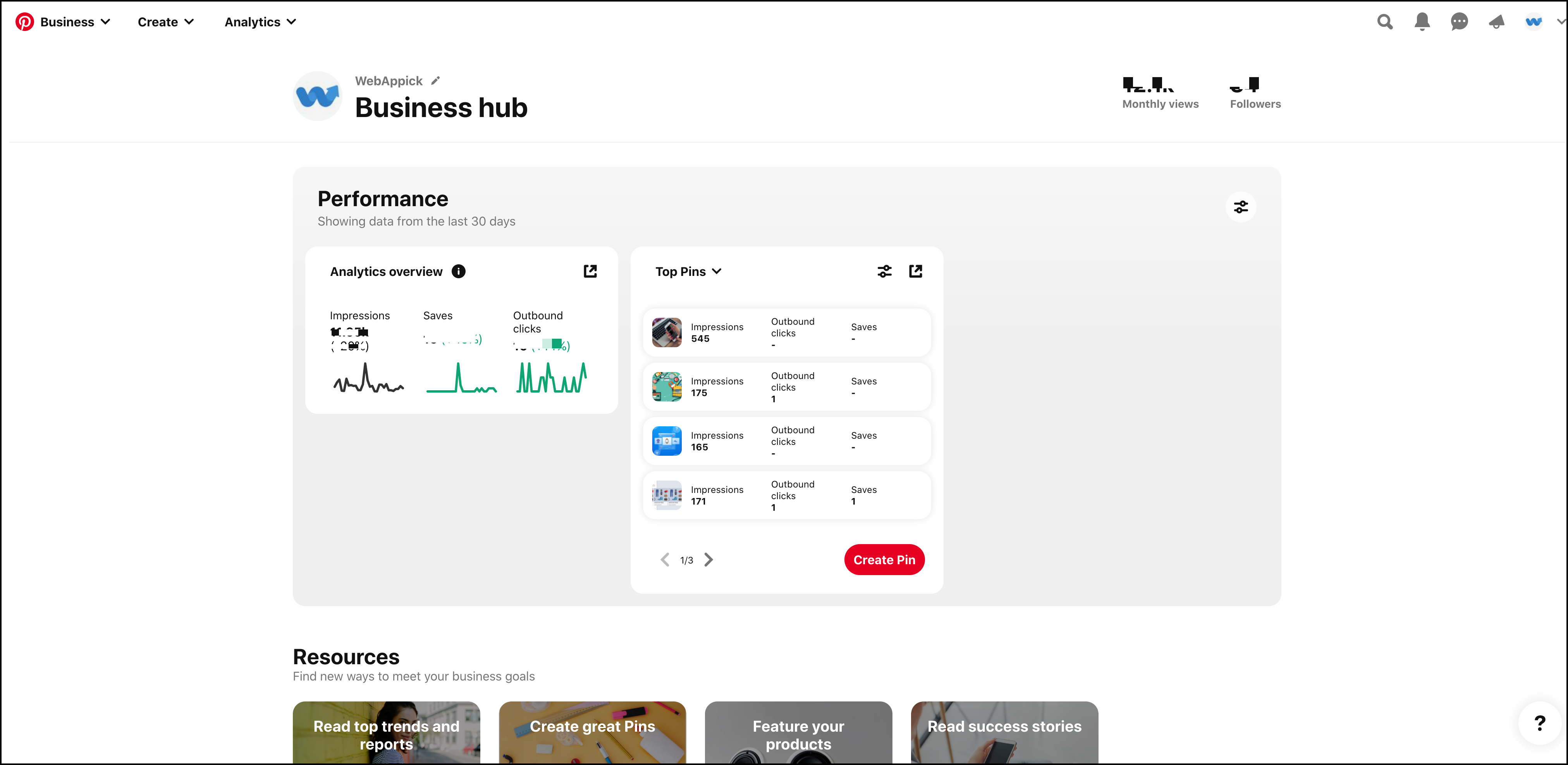Viewport: 1568px width, 765px height.
Task: Open Top Pins external link icon
Action: pyautogui.click(x=915, y=271)
